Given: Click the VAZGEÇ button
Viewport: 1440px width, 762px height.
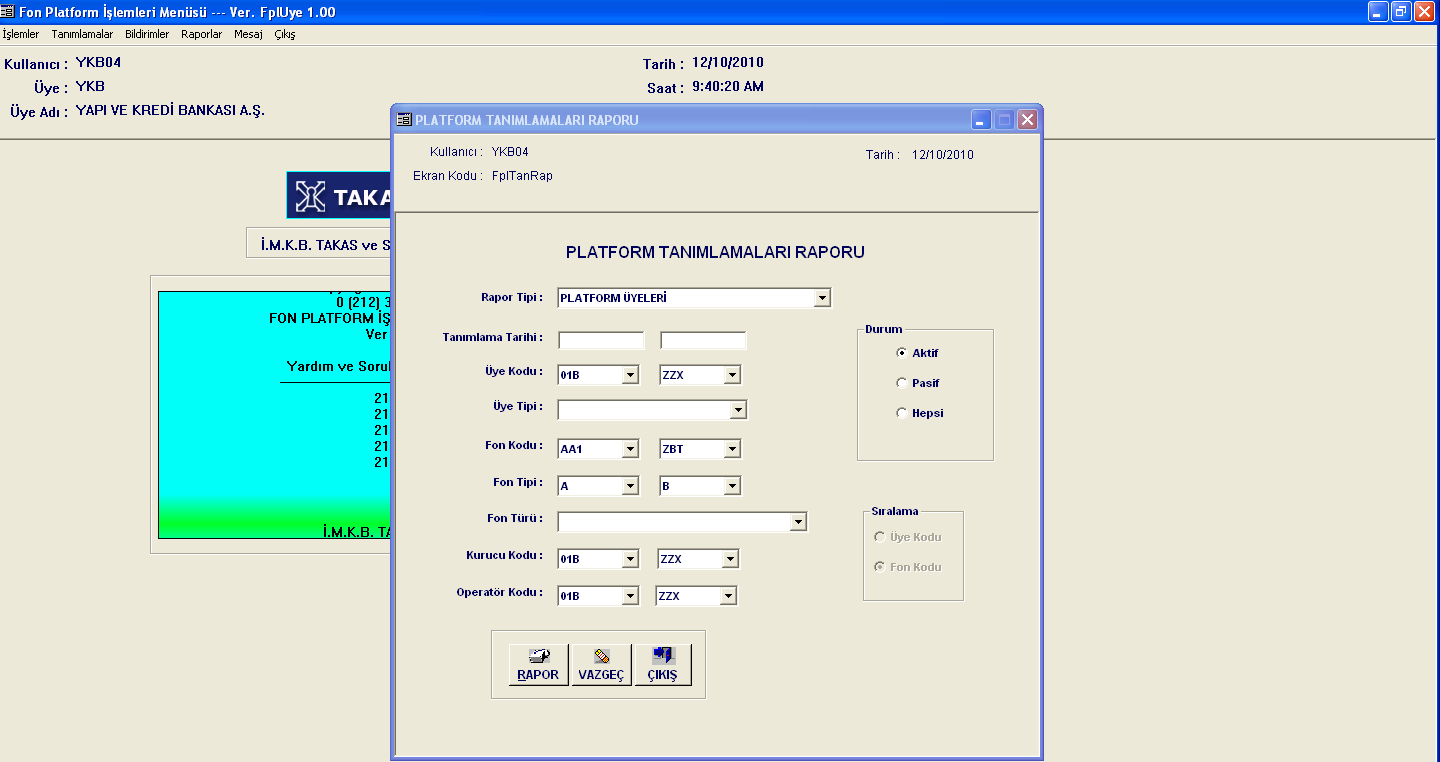Looking at the screenshot, I should 601,665.
